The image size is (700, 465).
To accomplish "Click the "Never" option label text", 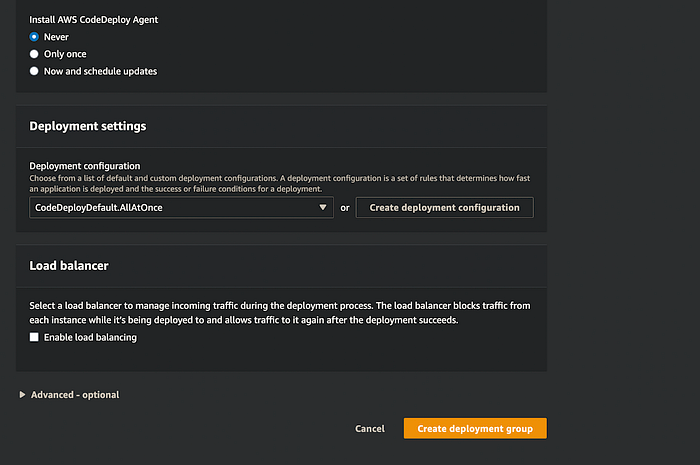I will click(57, 37).
